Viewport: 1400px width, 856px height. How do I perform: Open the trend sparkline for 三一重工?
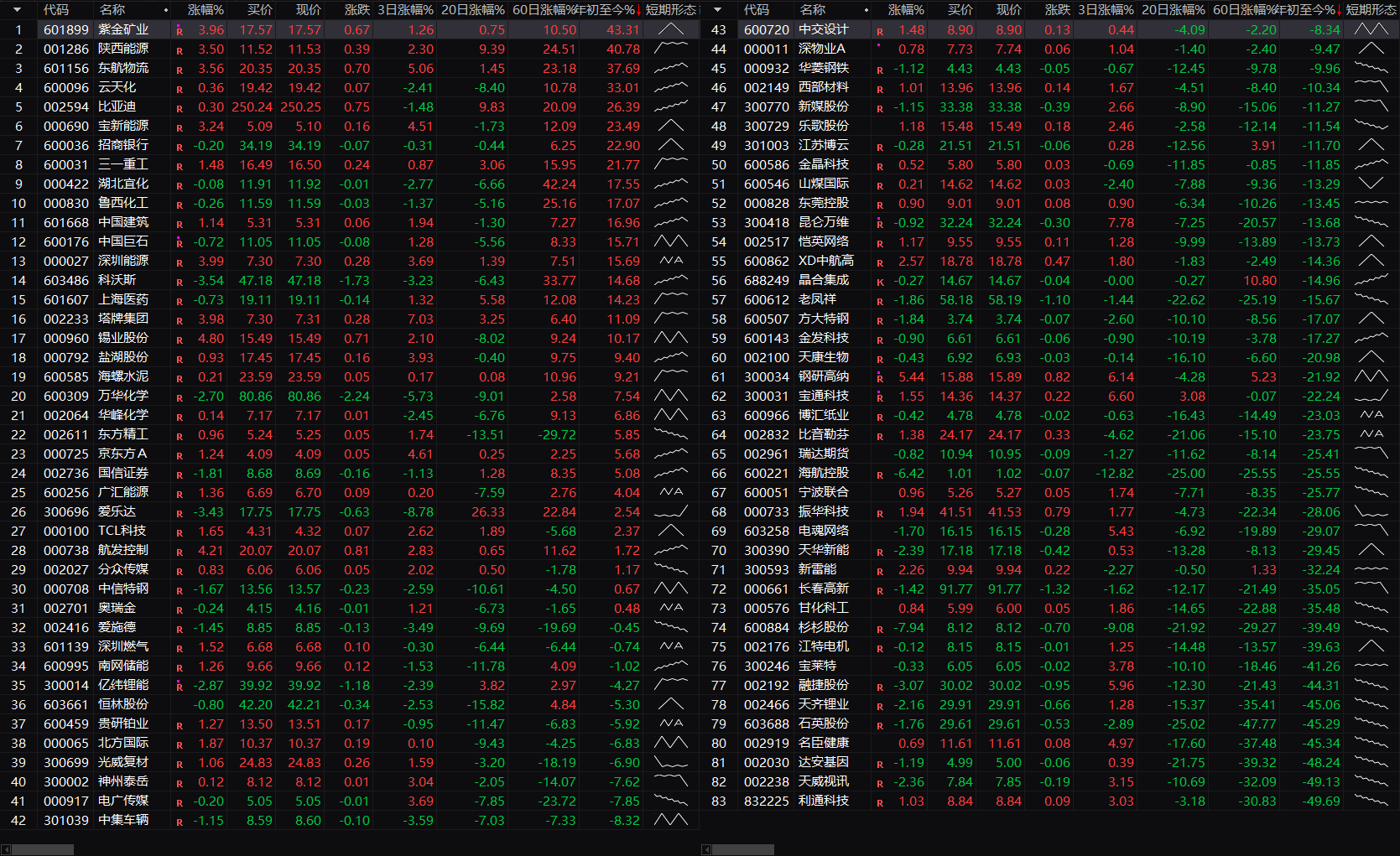tap(670, 164)
